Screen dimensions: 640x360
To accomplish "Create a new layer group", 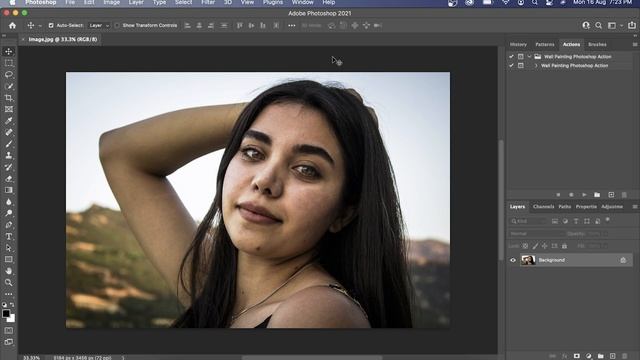I will (x=600, y=356).
